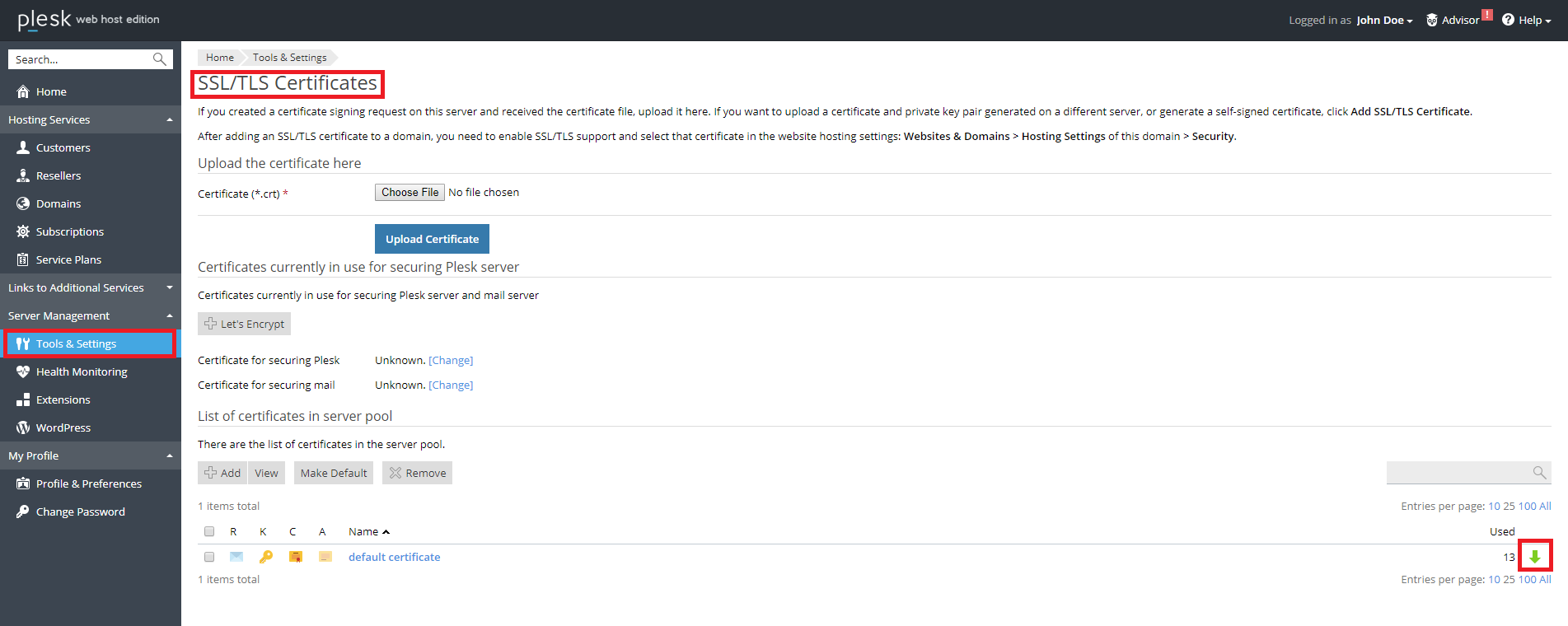Click the Advisor icon in header
The width and height of the screenshot is (1568, 626).
tap(1432, 20)
